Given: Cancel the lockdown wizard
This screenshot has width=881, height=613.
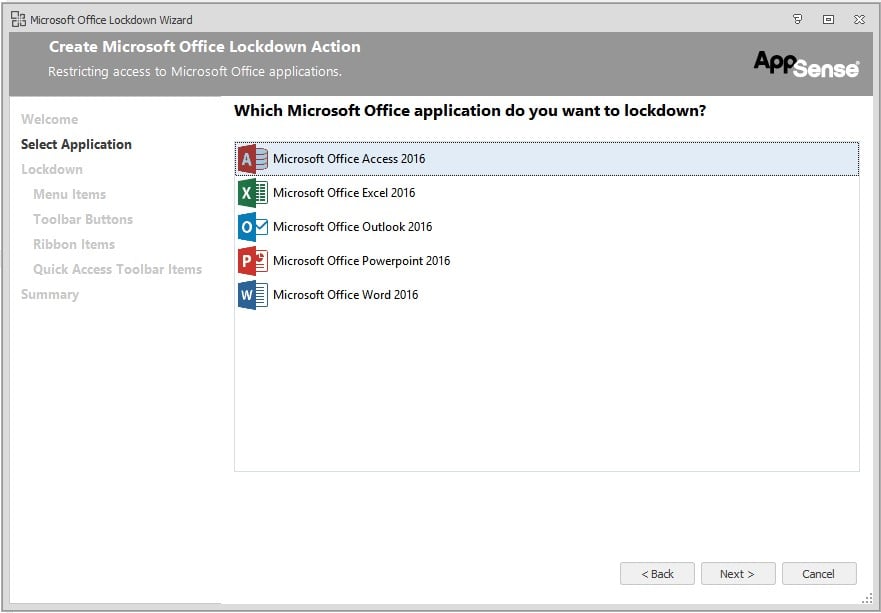Looking at the screenshot, I should point(819,574).
